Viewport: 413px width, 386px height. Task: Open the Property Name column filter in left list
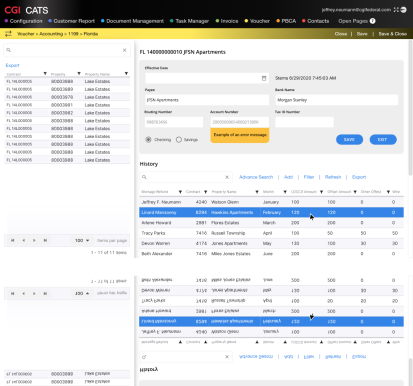(126, 73)
